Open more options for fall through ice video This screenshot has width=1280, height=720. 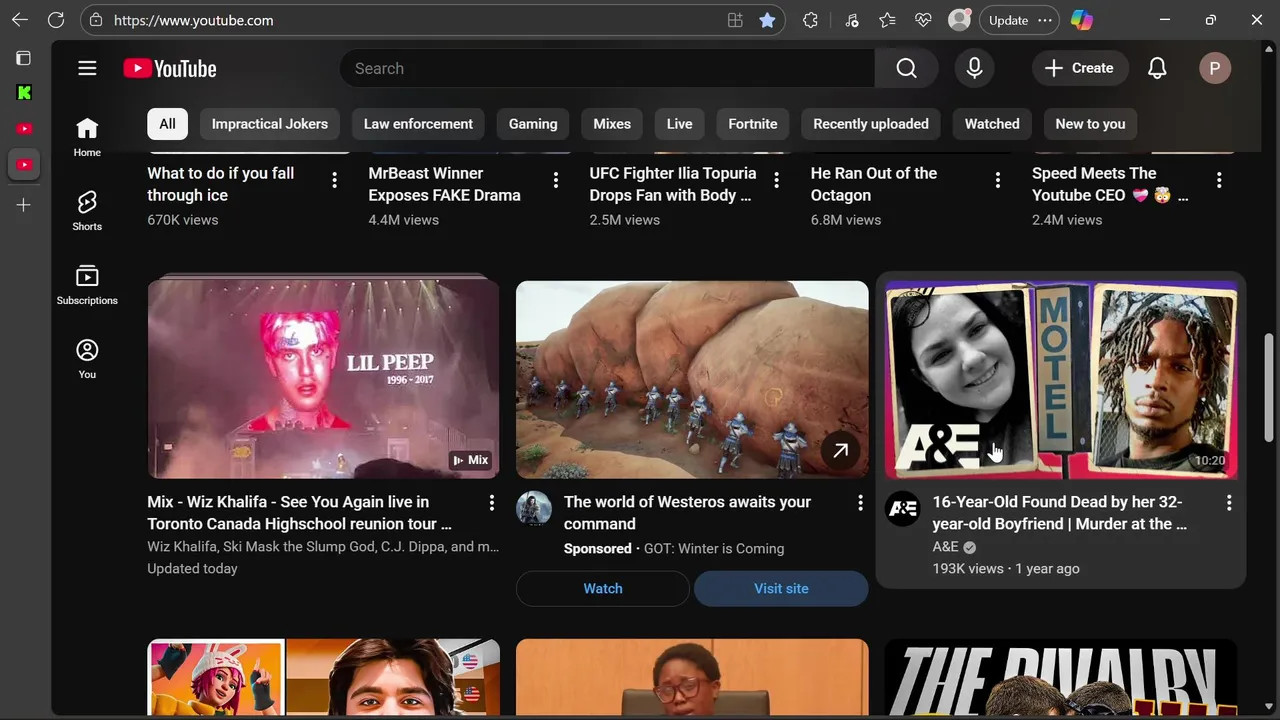[x=335, y=180]
